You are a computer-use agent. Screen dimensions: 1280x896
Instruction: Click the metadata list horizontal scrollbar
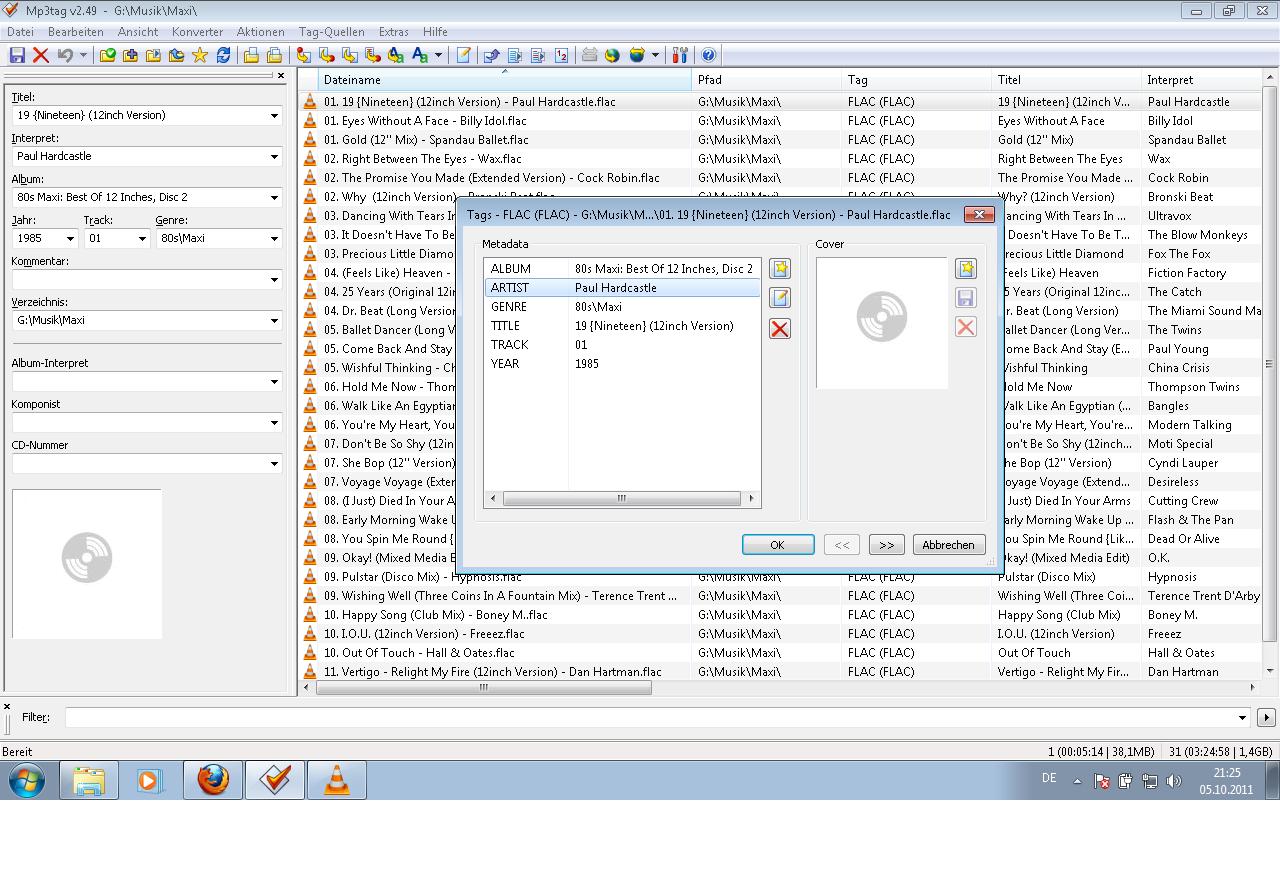pos(621,498)
